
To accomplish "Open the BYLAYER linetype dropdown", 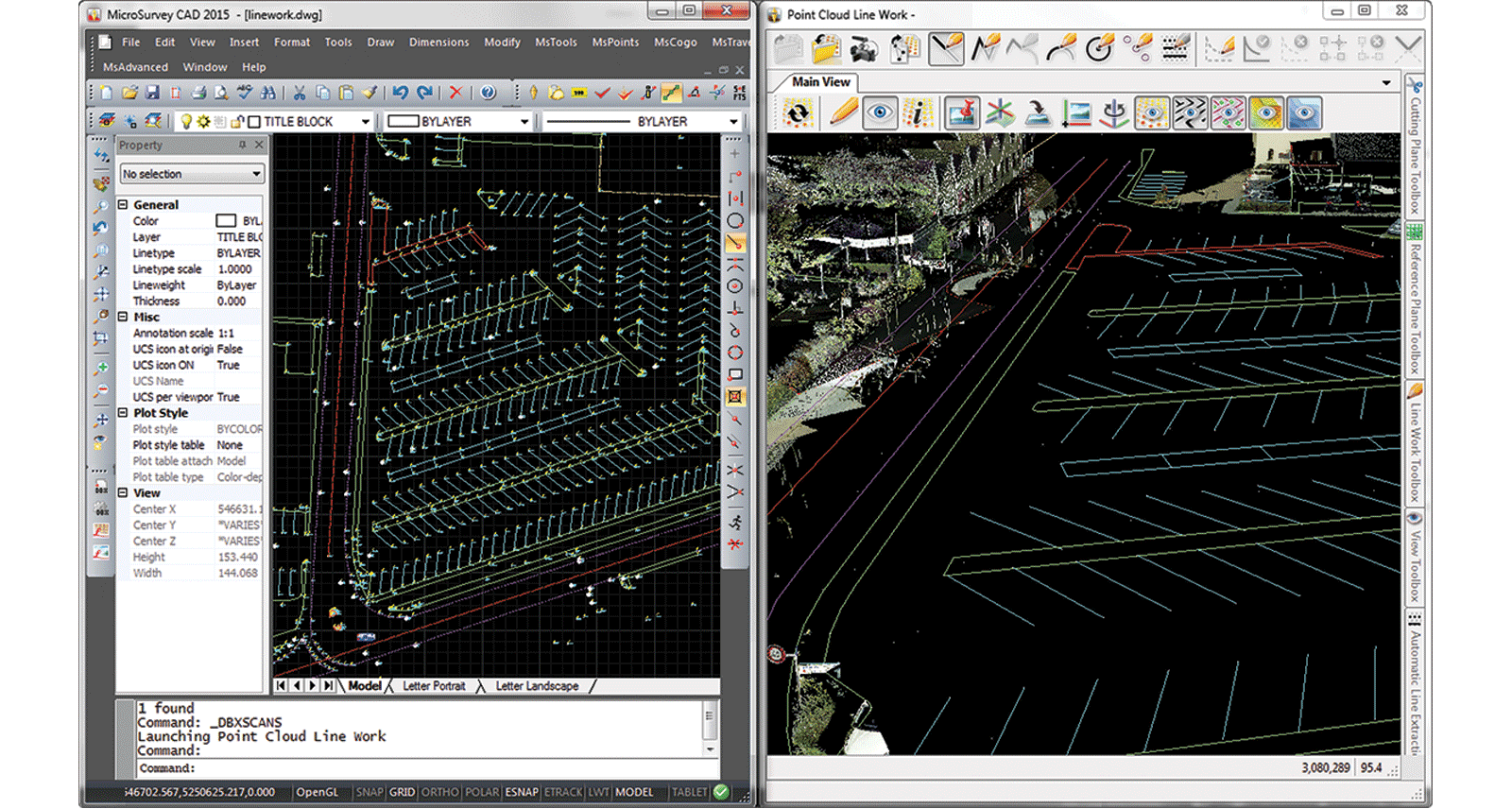I will pyautogui.click(x=733, y=122).
